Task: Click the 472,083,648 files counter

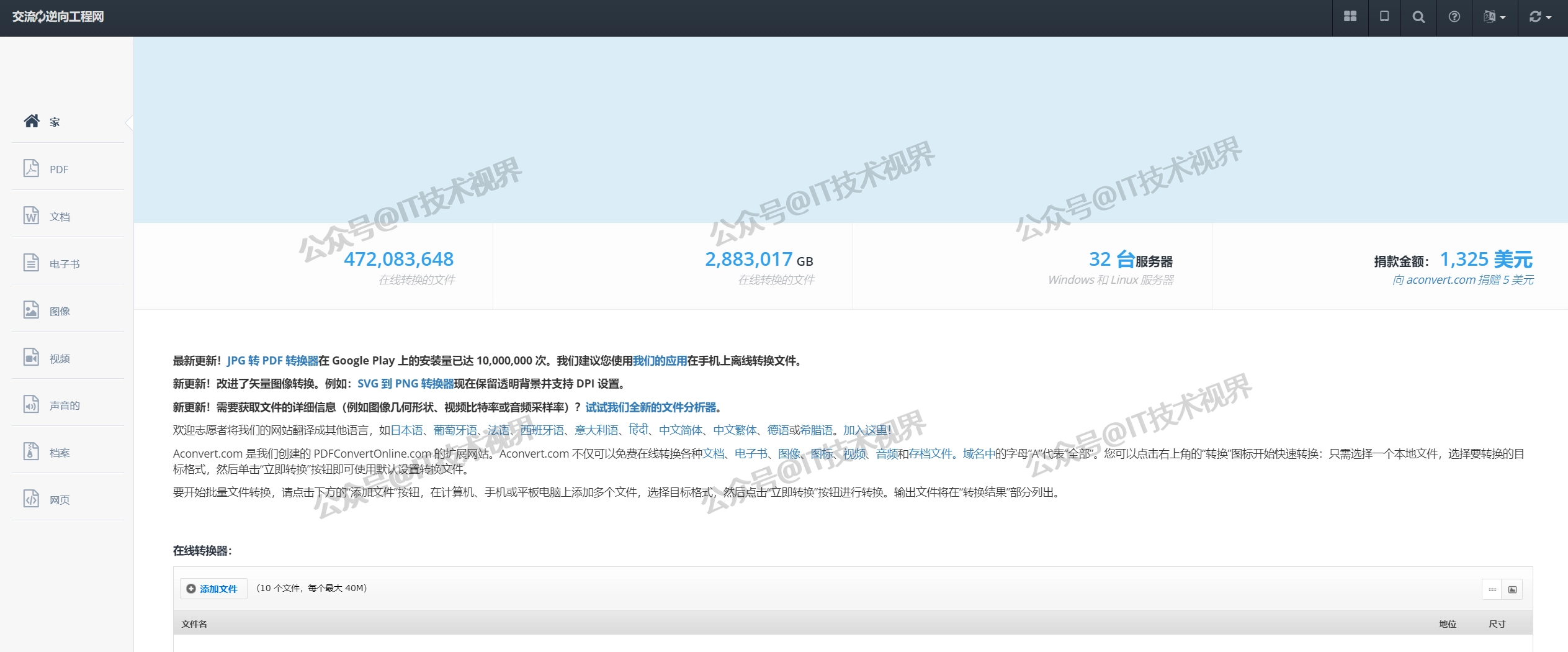Action: click(399, 259)
